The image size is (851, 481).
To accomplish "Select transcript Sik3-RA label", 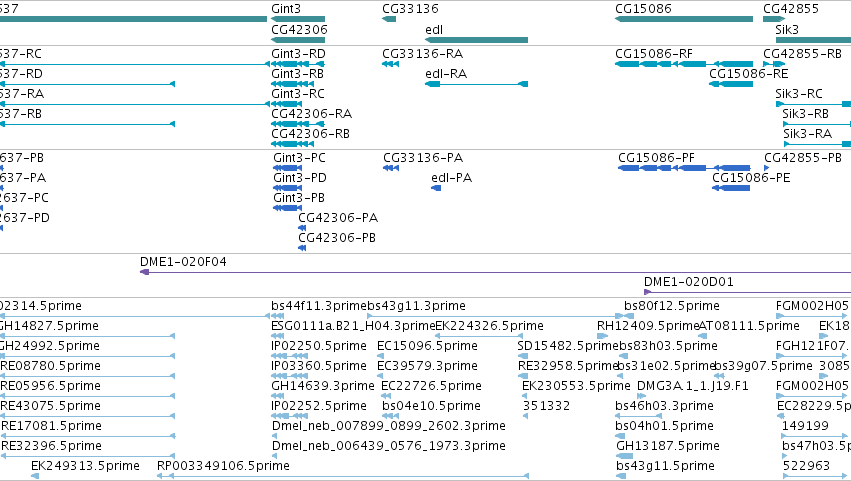I will click(808, 134).
